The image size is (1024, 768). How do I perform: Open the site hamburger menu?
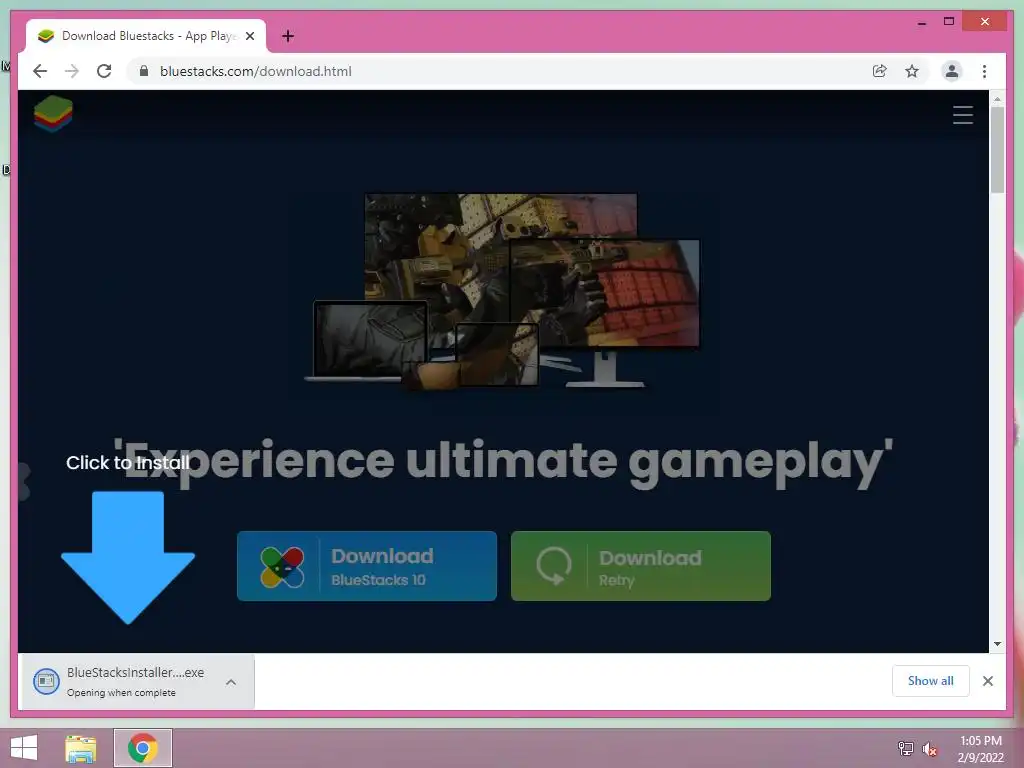pos(963,115)
